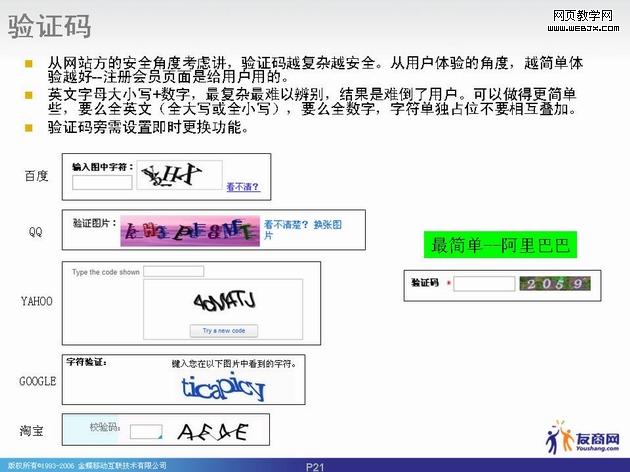Click the QQ label
The image size is (630, 472).
coord(35,232)
